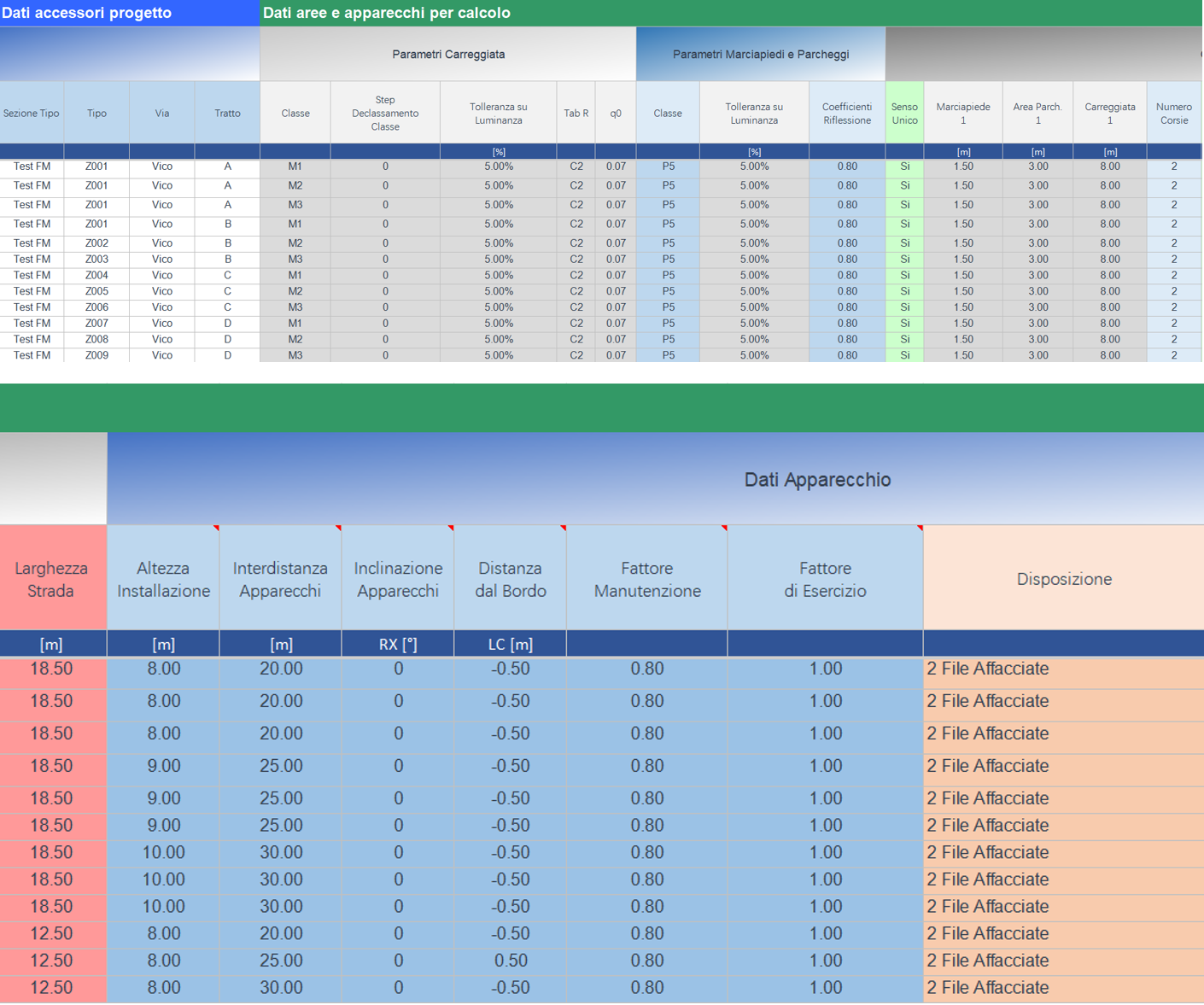Select the Fattore Manutenzione column header
1204x1005 pixels.
pos(647,579)
